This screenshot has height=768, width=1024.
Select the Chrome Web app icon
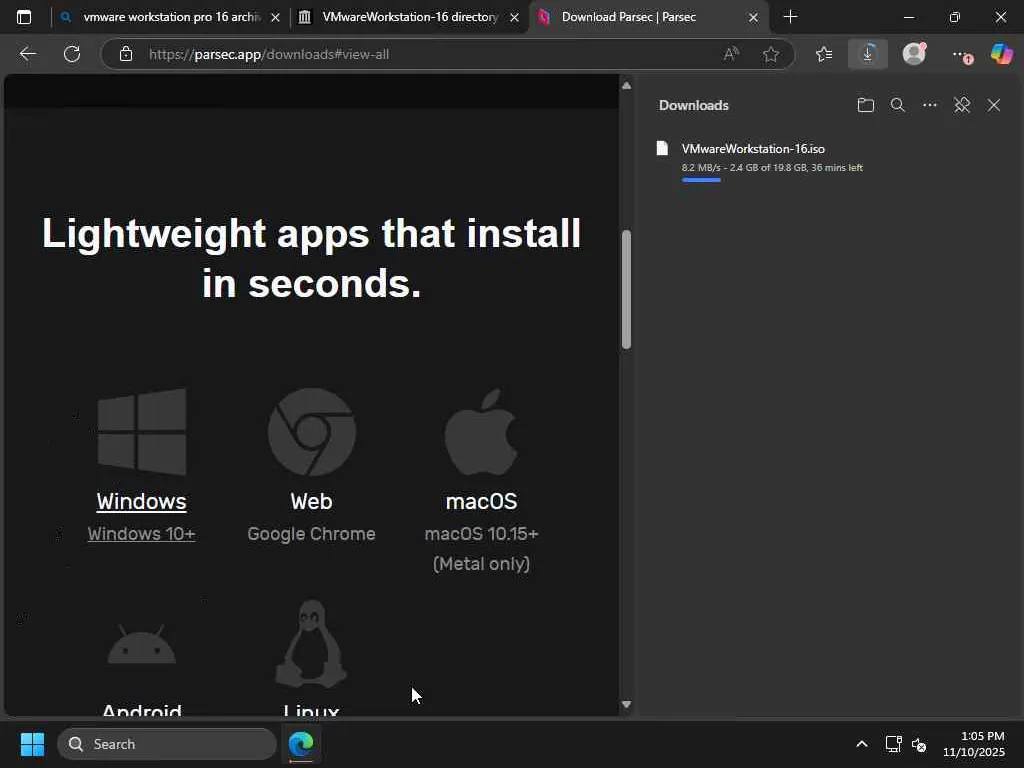pos(312,432)
